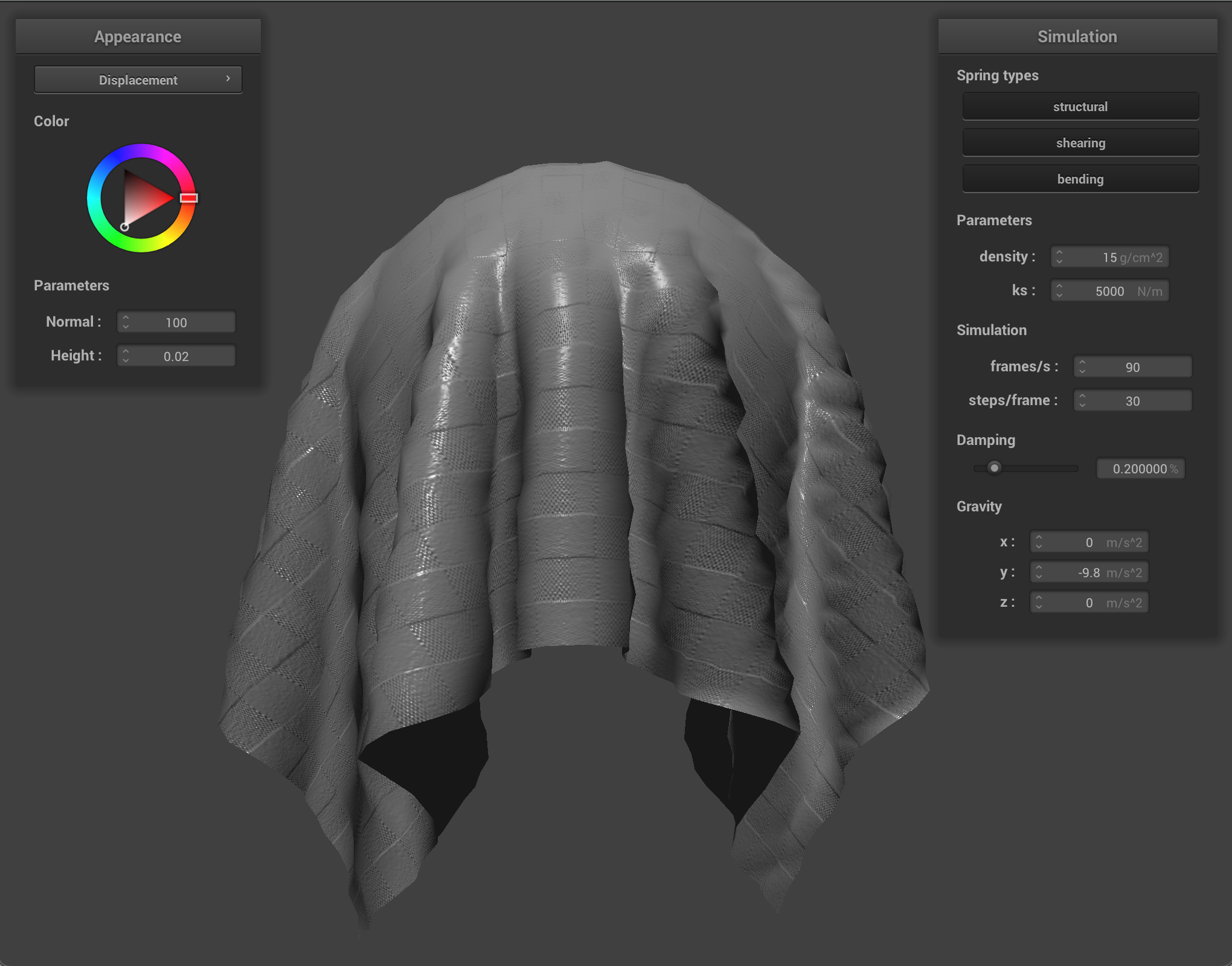Click the red hue selector marker
This screenshot has width=1232, height=966.
(189, 198)
